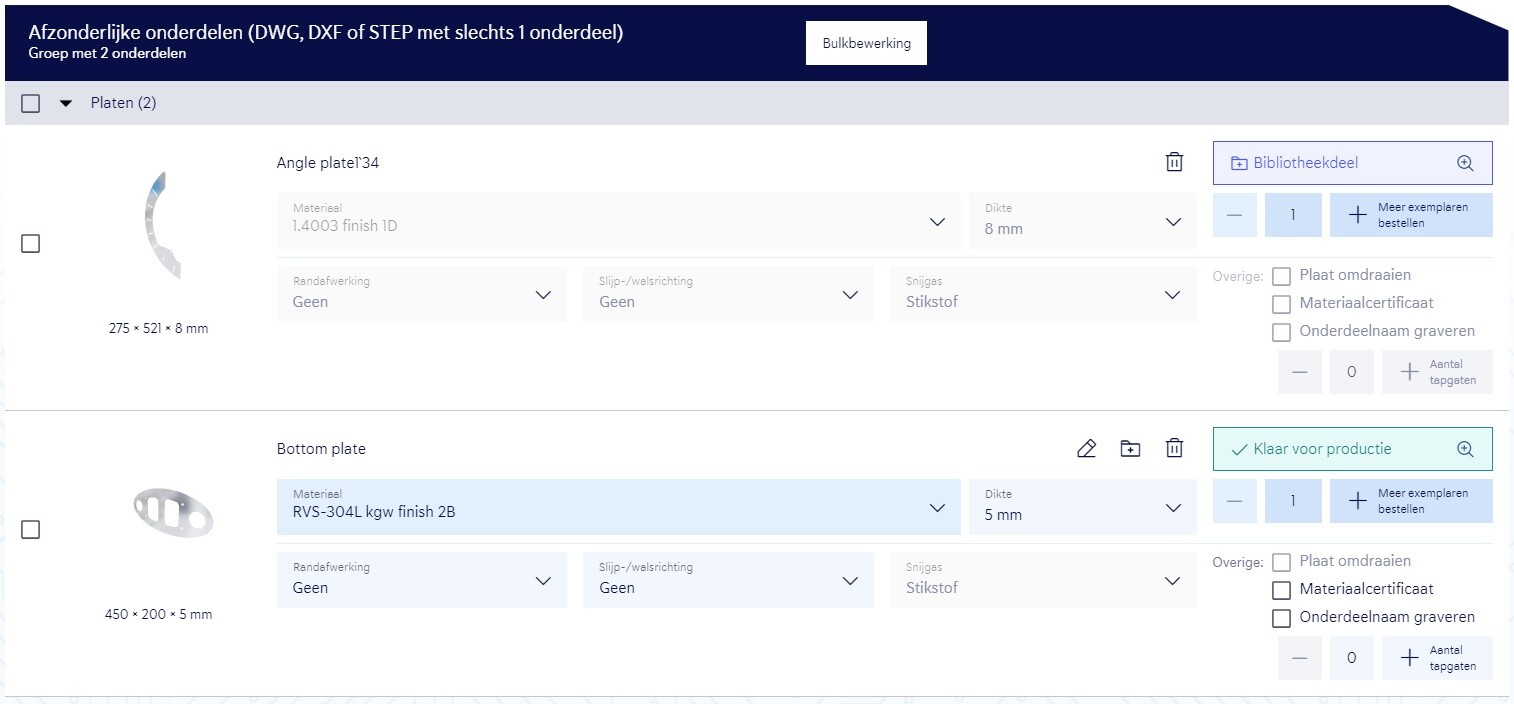The width and height of the screenshot is (1514, 704).
Task: Increase tapgaten count for Bottom plate
Action: 1437,658
